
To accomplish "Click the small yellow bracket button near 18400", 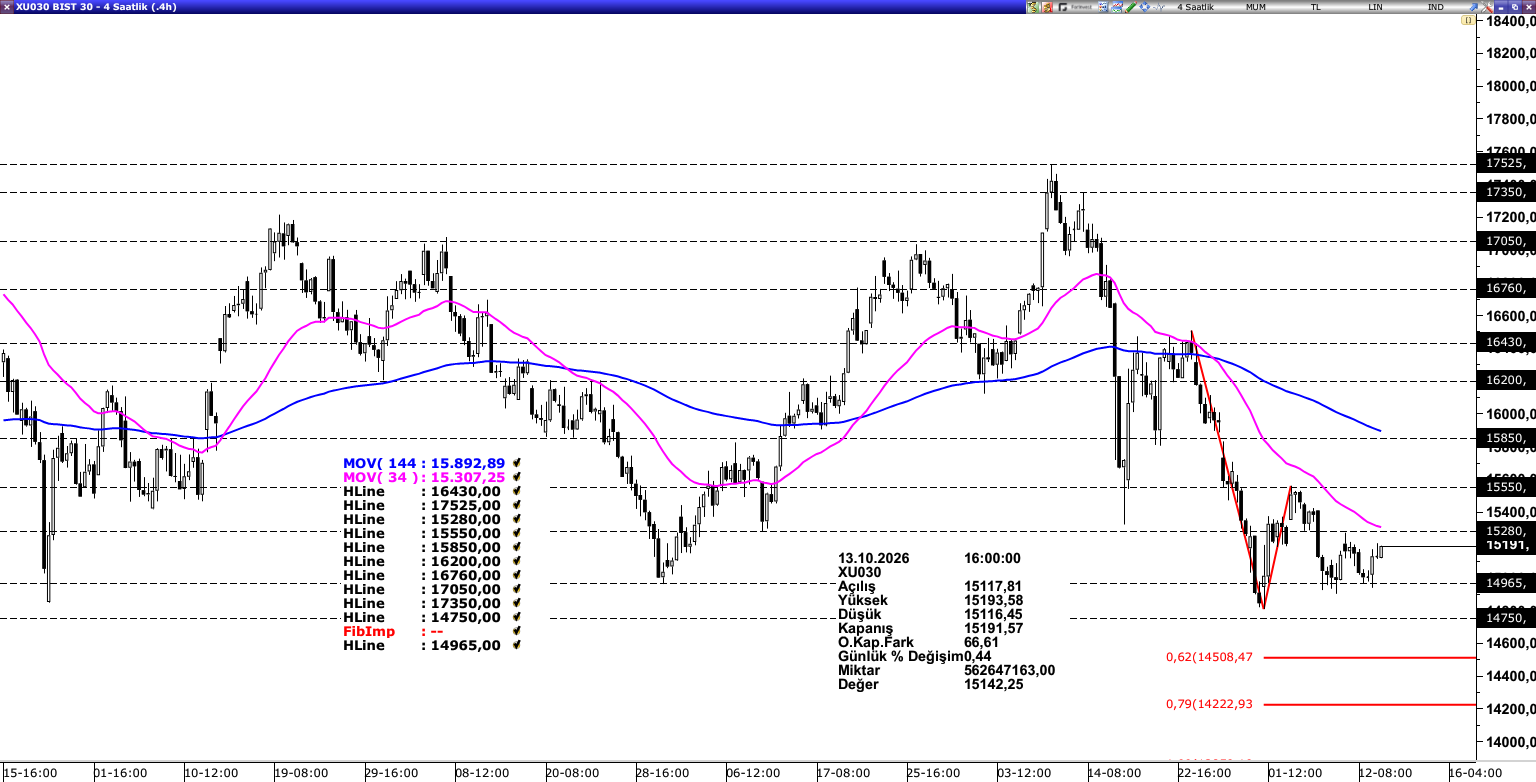I will click(x=1468, y=20).
